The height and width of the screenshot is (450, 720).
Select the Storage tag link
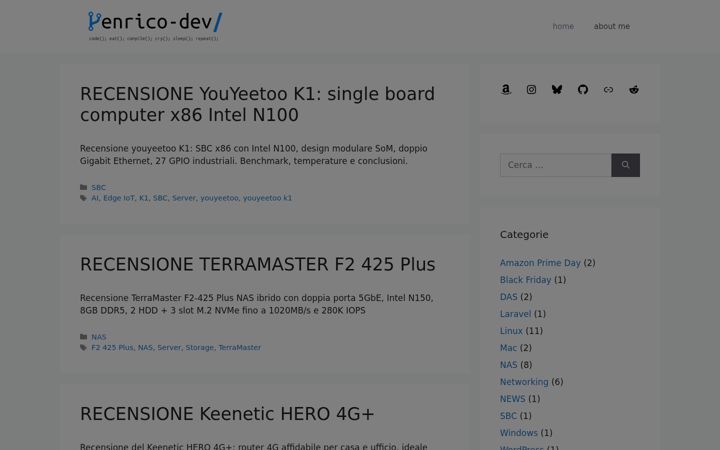coord(199,348)
